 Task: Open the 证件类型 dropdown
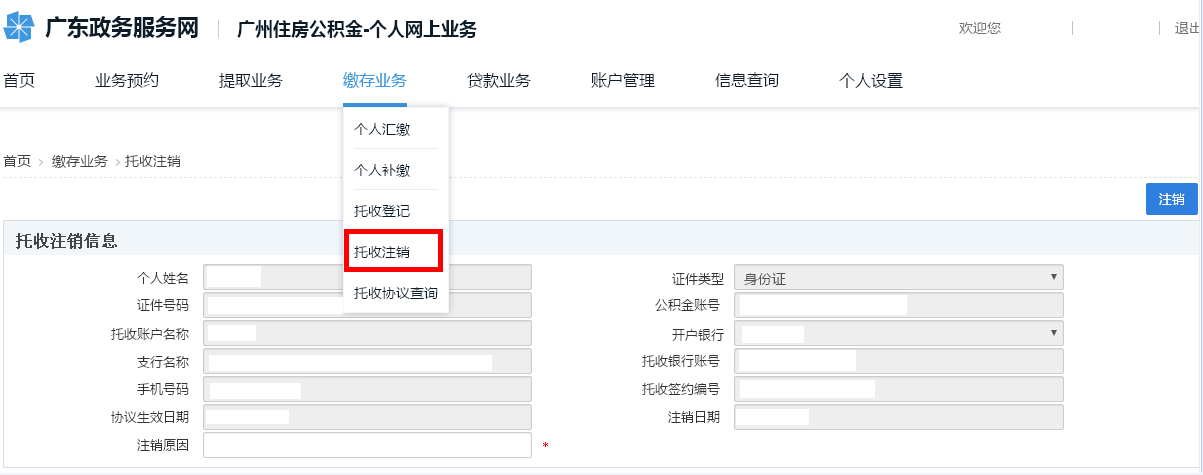click(898, 278)
